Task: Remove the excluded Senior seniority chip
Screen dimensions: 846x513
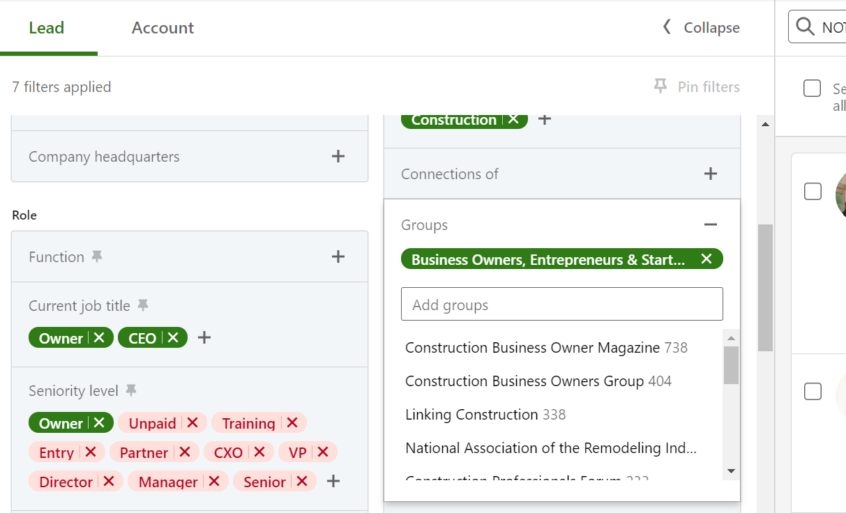Action: point(302,481)
